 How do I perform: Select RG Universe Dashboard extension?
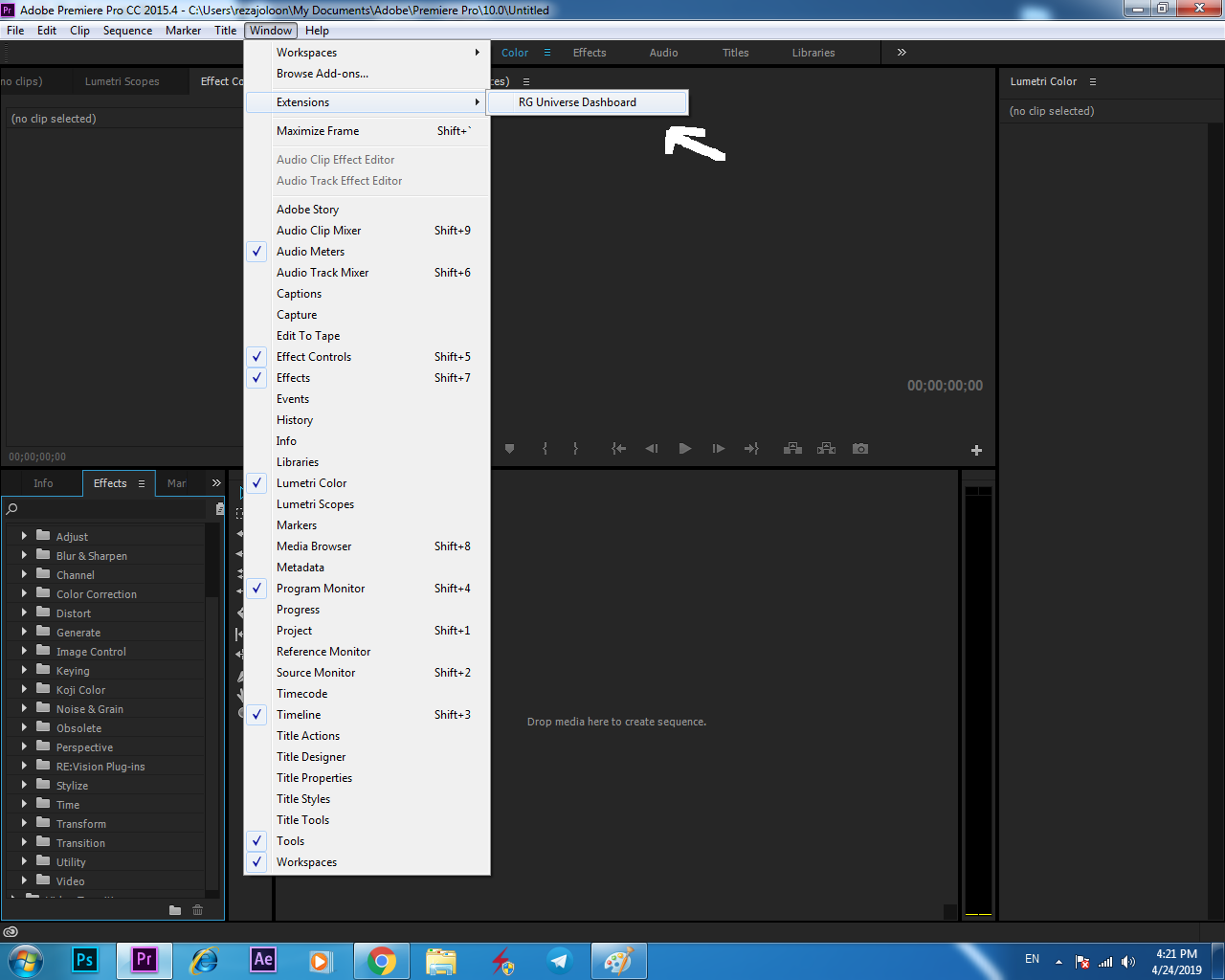[587, 102]
